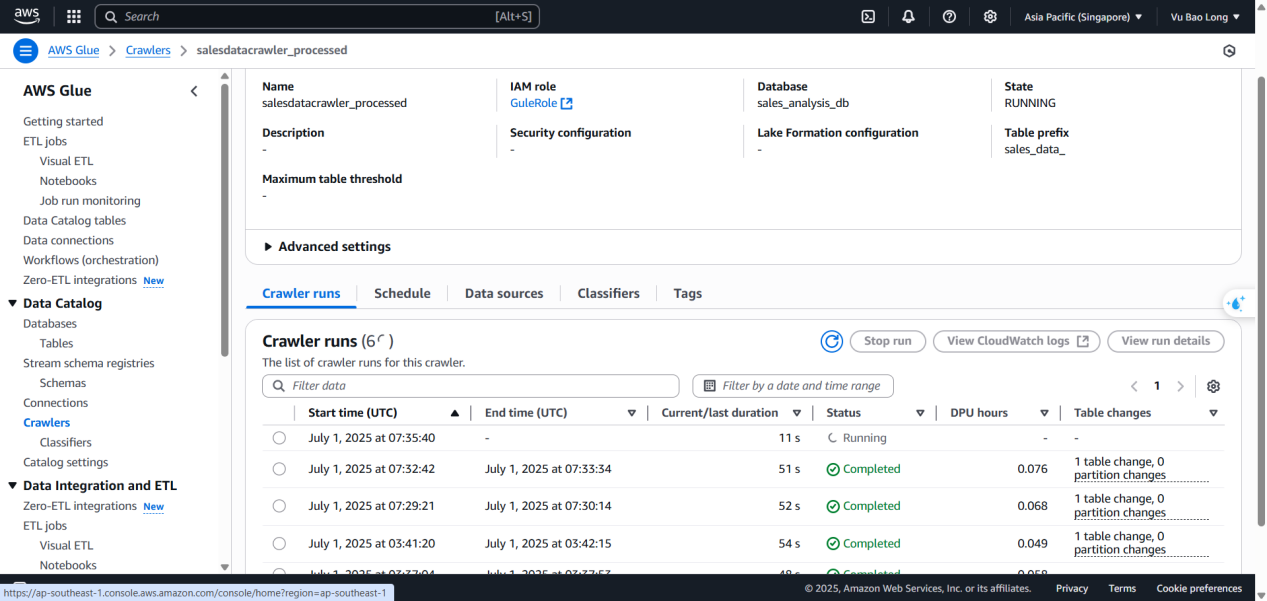1267x601 pixels.
Task: Open Stream schema registries in sidebar
Action: 89,363
